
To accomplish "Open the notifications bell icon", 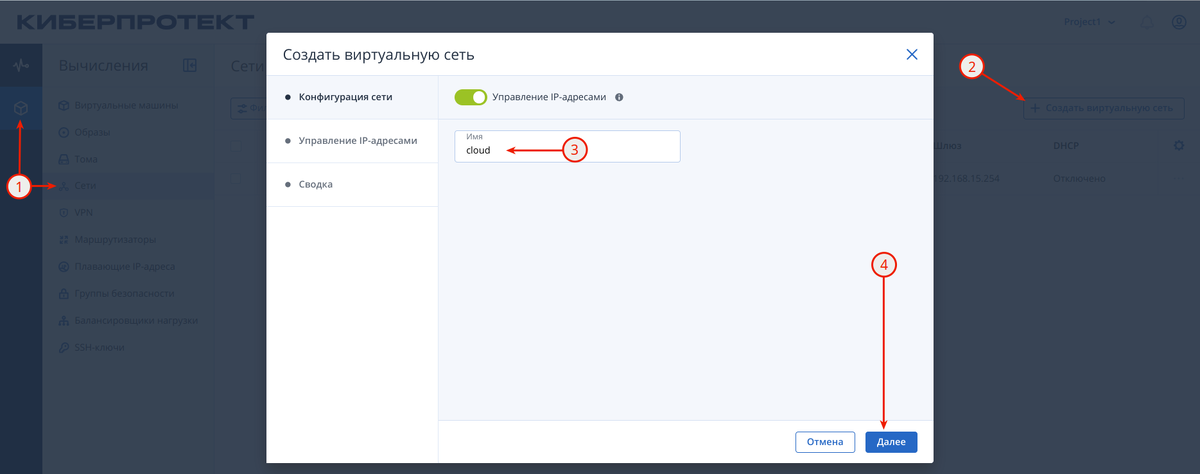I will (x=1147, y=21).
